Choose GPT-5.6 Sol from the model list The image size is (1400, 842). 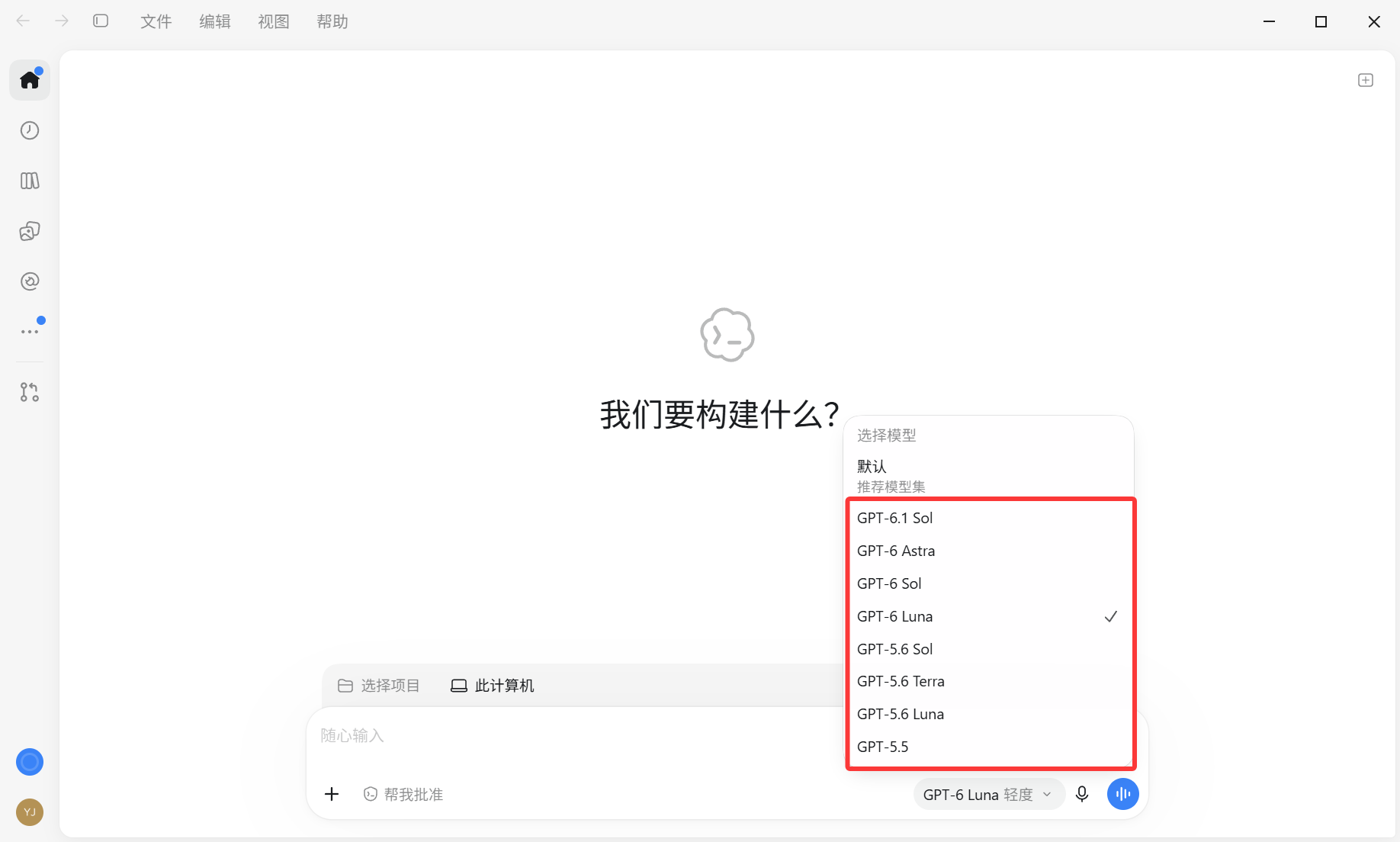991,649
